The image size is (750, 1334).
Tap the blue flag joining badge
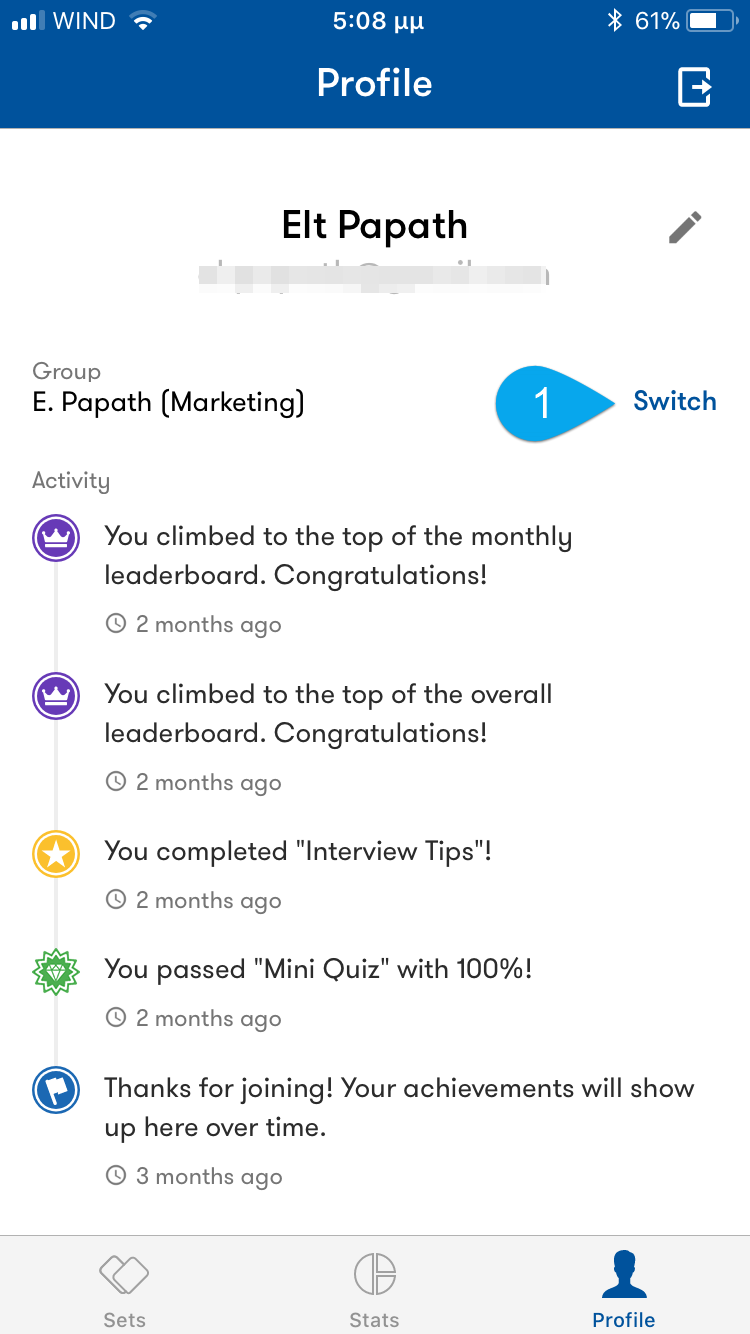click(x=57, y=1091)
